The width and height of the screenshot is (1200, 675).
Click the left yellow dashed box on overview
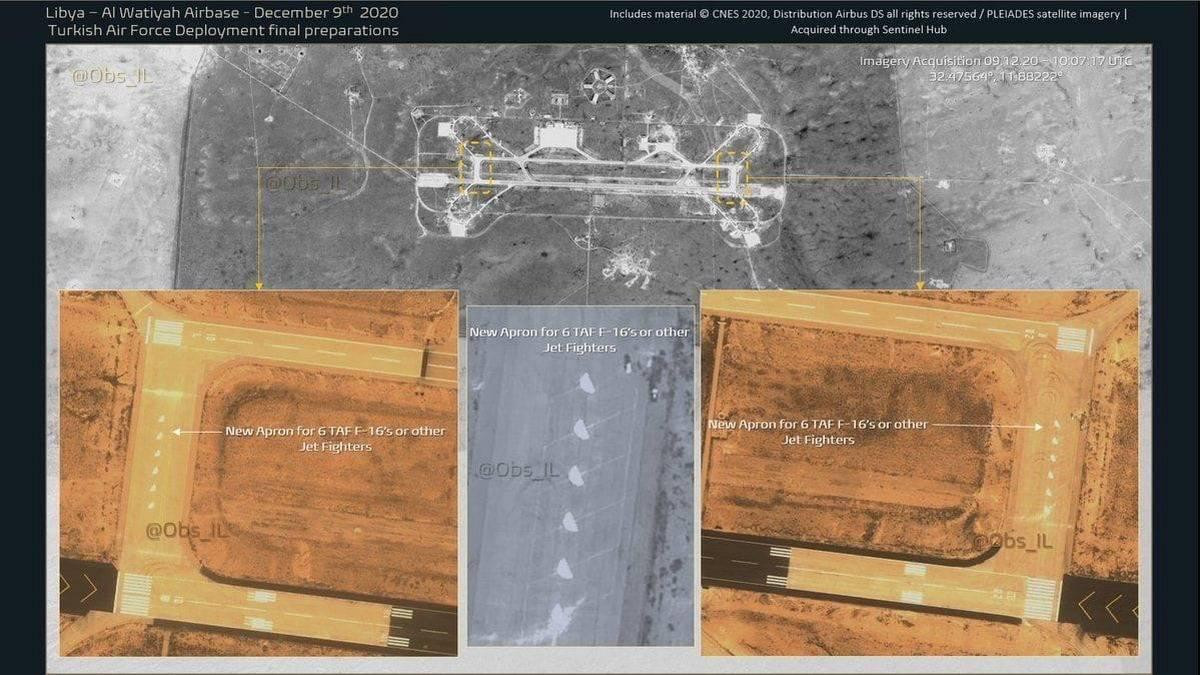[475, 166]
